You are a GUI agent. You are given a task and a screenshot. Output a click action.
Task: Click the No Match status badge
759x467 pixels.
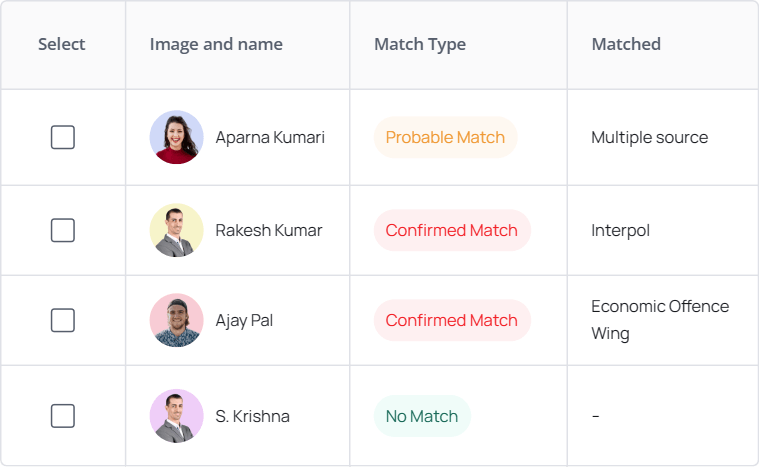pyautogui.click(x=421, y=416)
